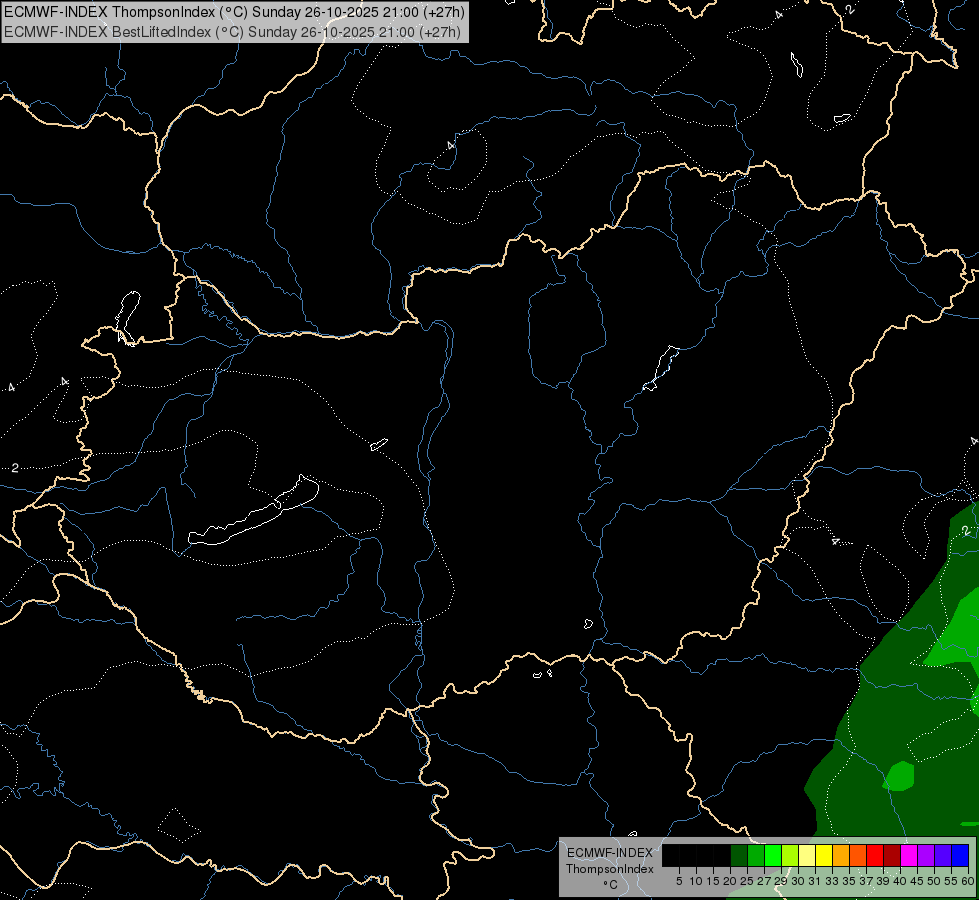Click the ThompsonIndex title line at top
Image resolution: width=979 pixels, height=900 pixels.
coord(234,12)
